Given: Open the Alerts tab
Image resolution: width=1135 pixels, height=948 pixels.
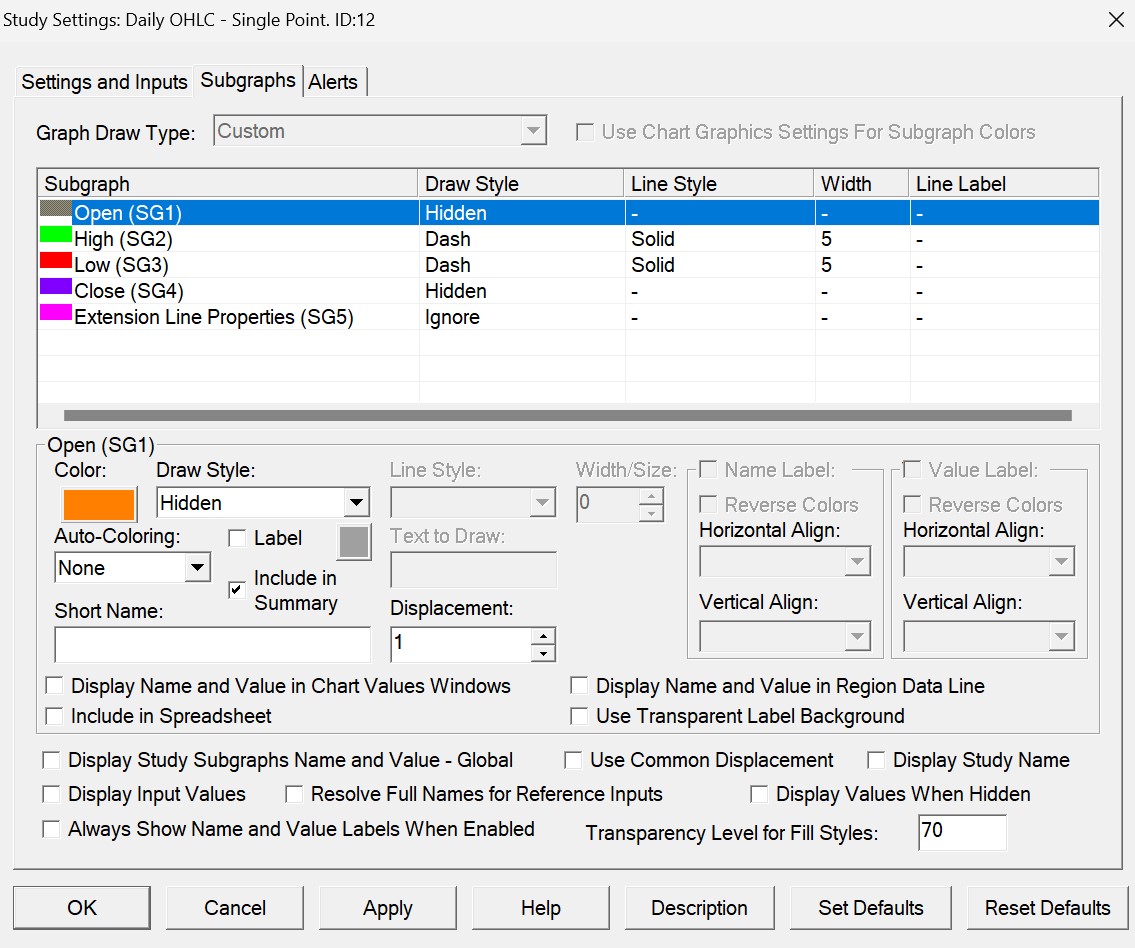Looking at the screenshot, I should (x=333, y=82).
